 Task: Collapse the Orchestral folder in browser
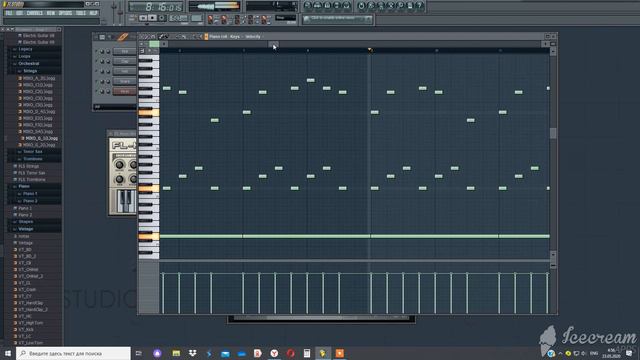[29, 64]
